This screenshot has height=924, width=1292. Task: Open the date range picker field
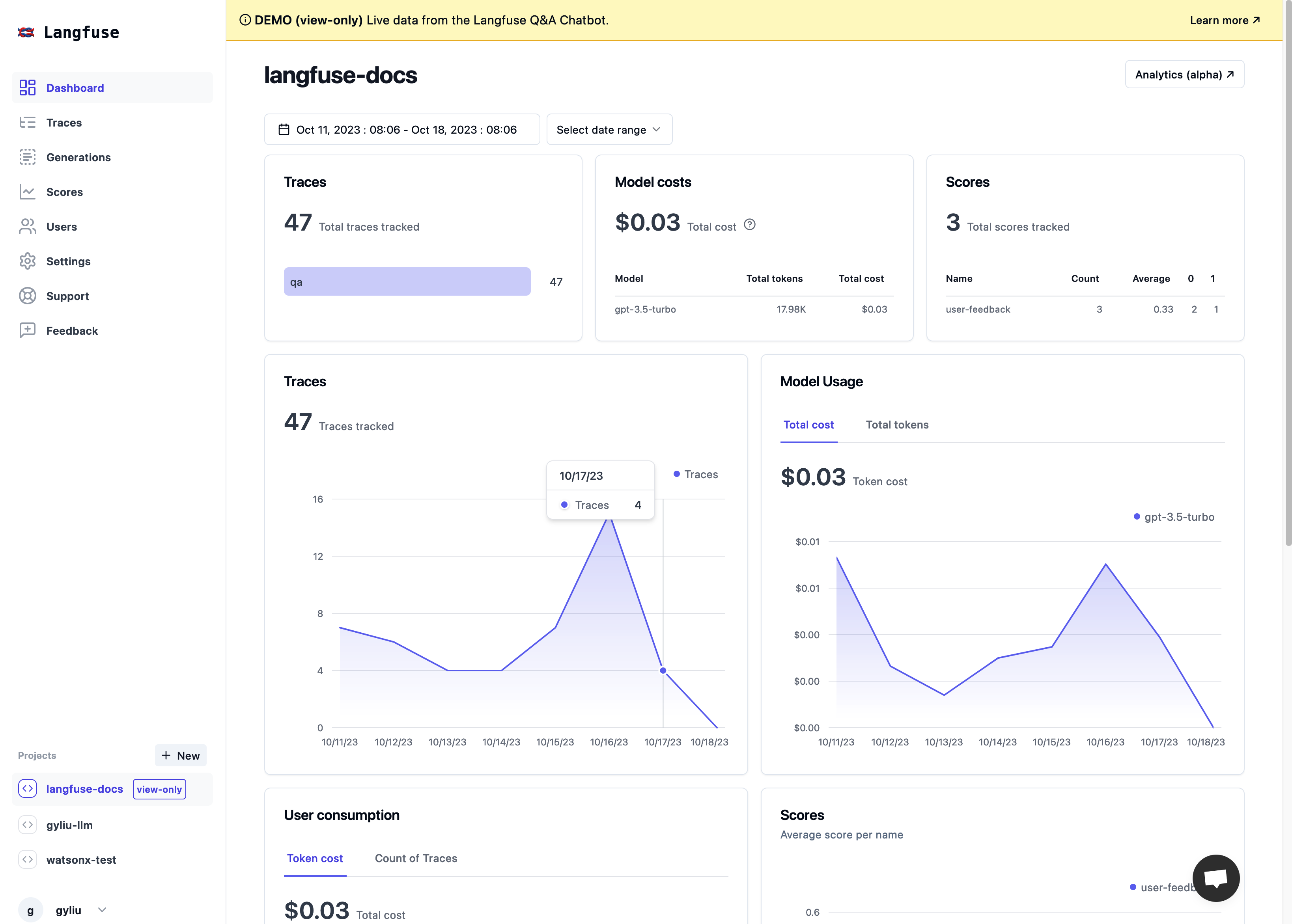(x=402, y=130)
